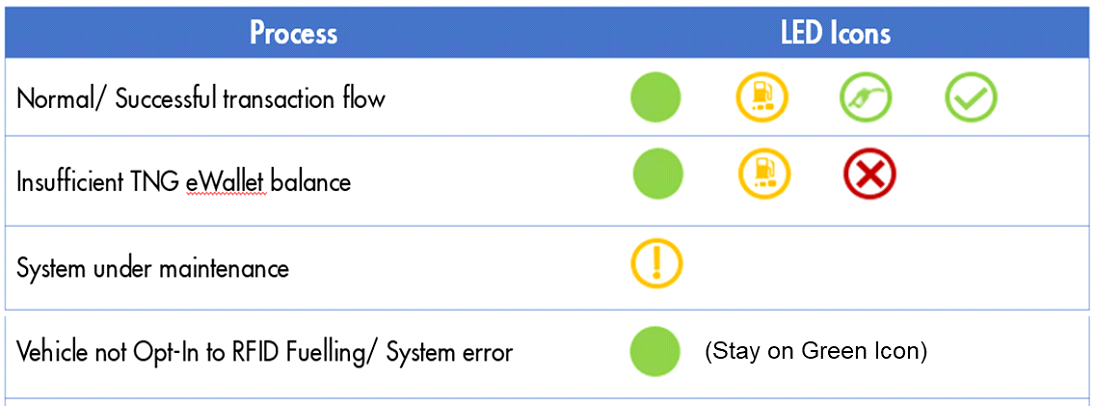1095x406 pixels.
Task: Click 'Insufficient TNG eWallet balance' text
Action: [183, 182]
